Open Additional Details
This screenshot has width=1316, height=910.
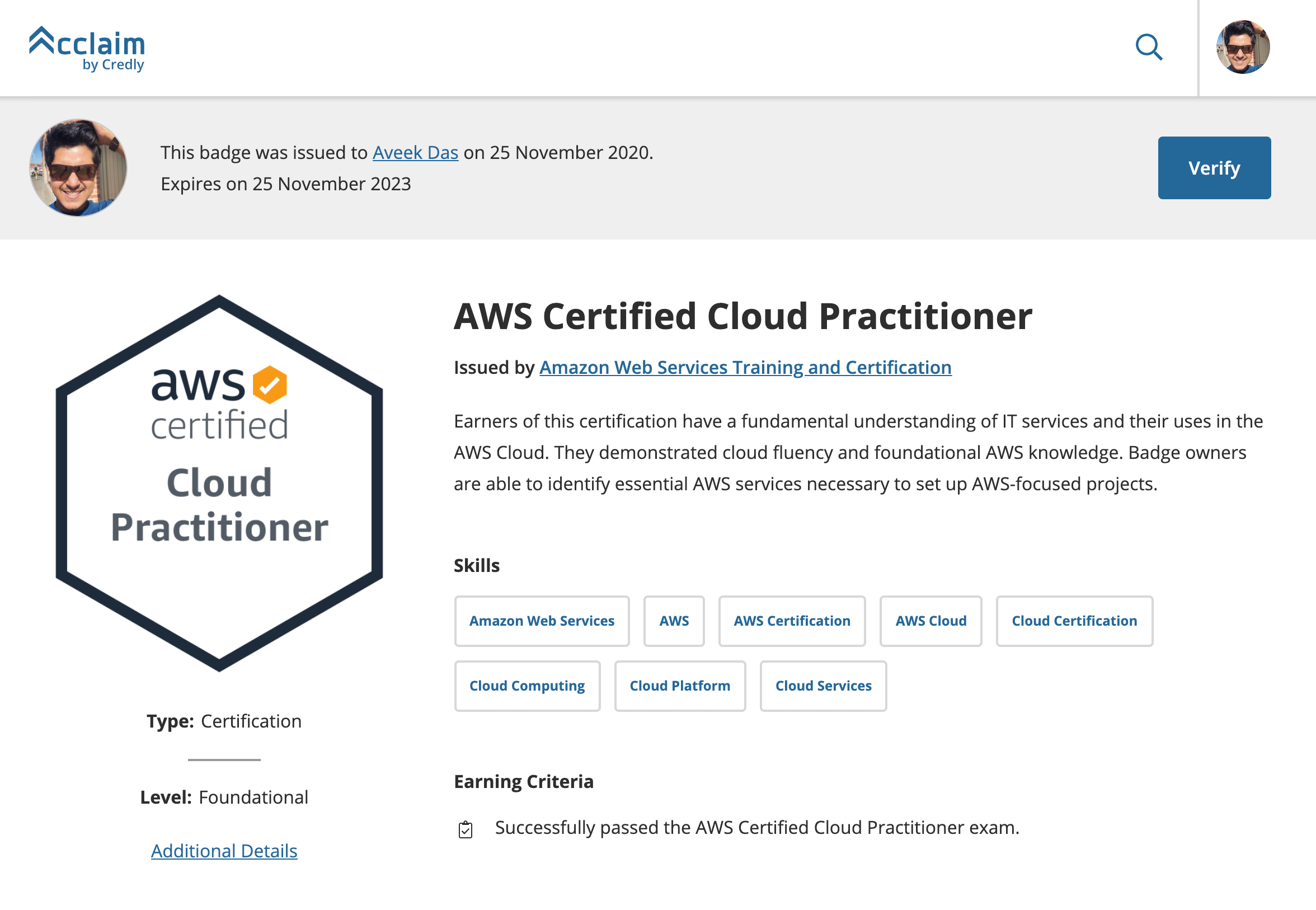click(x=223, y=851)
